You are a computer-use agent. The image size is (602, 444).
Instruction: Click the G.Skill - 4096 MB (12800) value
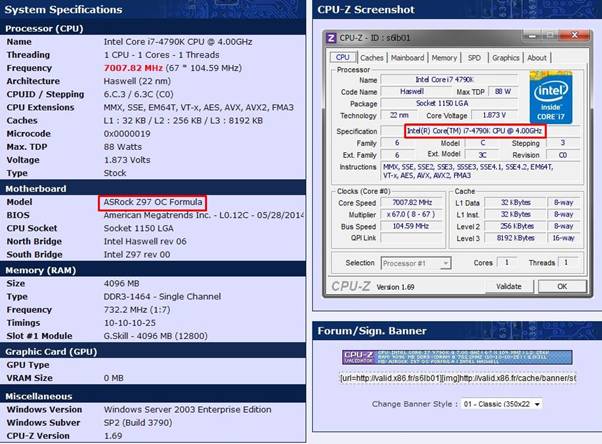[155, 336]
